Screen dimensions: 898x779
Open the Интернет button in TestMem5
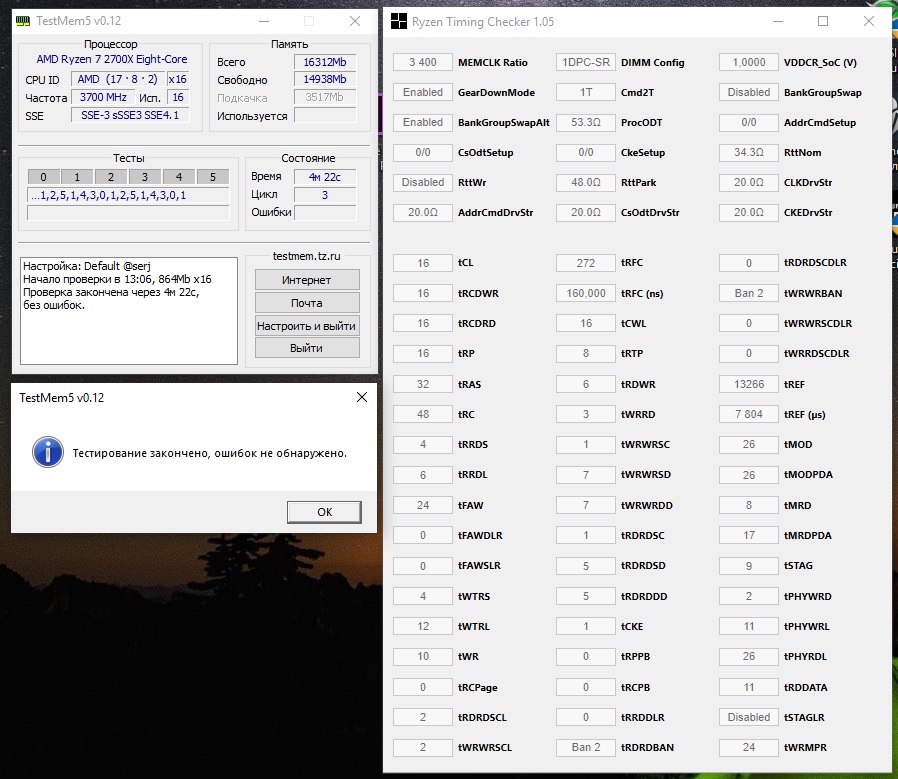pyautogui.click(x=307, y=280)
